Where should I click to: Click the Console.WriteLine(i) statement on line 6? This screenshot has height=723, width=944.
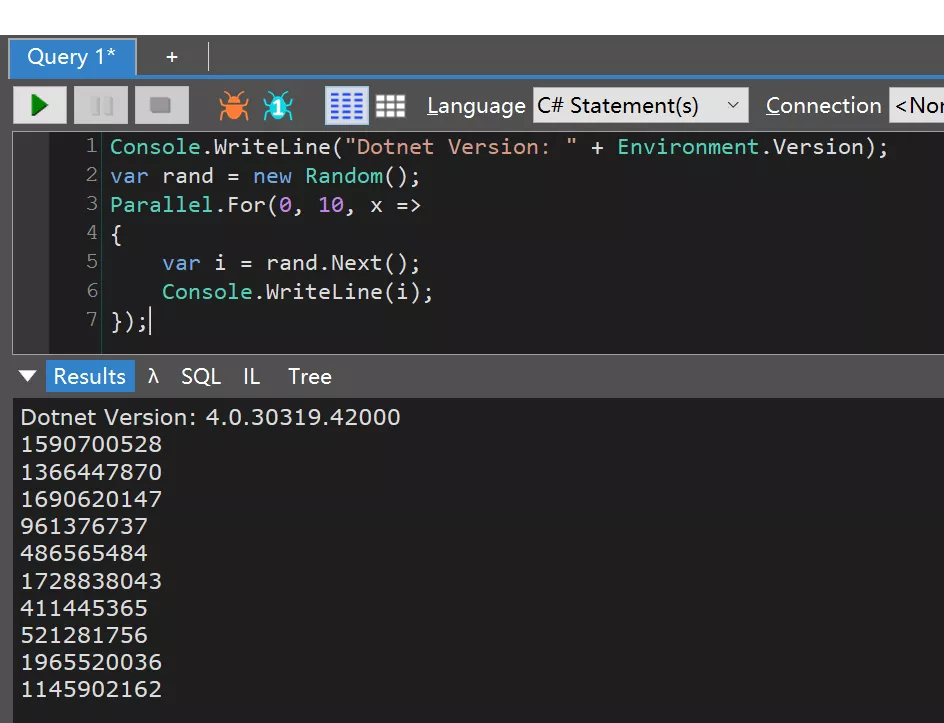click(297, 291)
